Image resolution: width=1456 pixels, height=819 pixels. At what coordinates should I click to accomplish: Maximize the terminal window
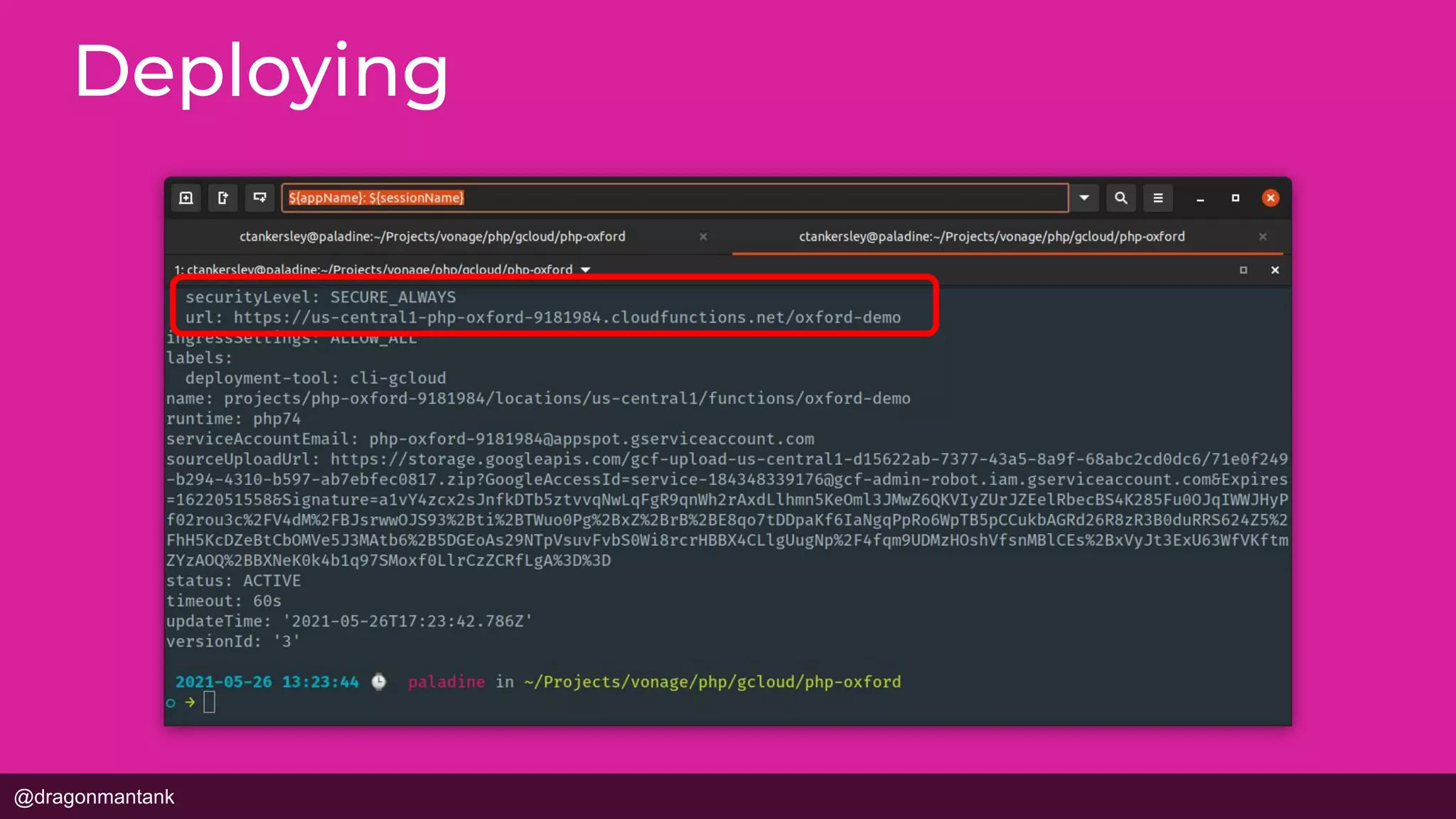tap(1236, 198)
